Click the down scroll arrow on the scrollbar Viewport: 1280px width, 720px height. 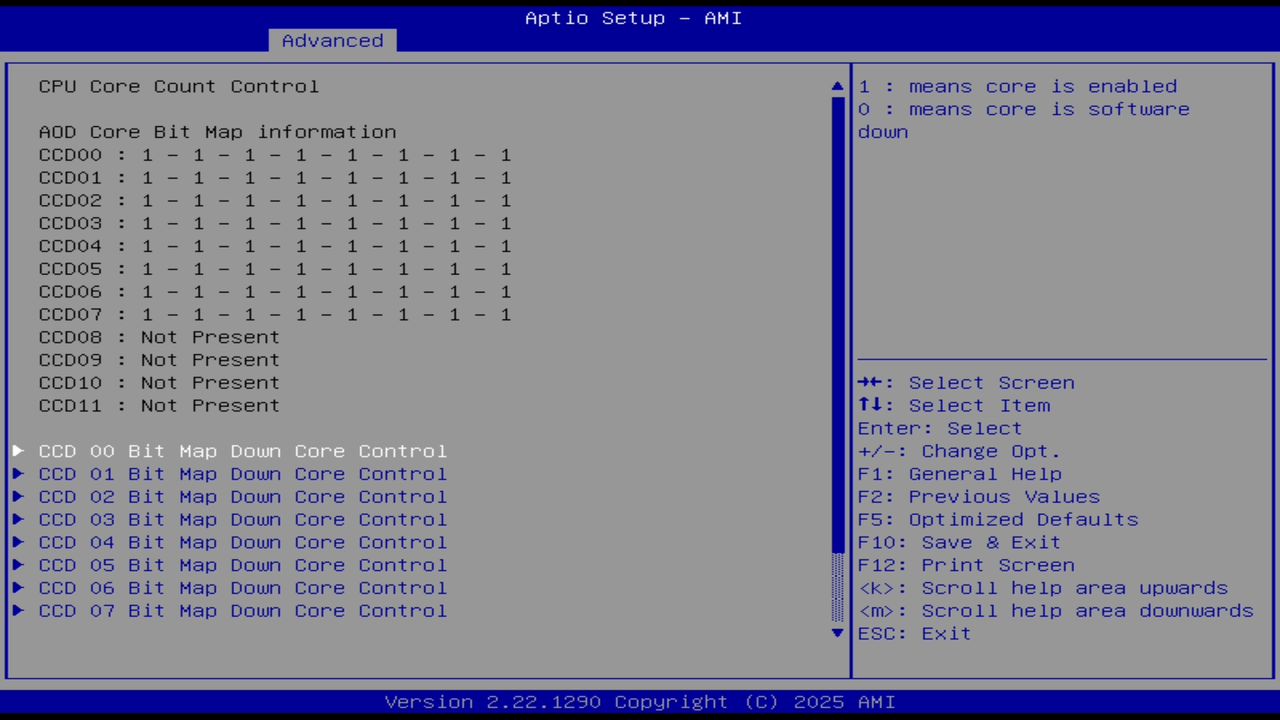(836, 633)
